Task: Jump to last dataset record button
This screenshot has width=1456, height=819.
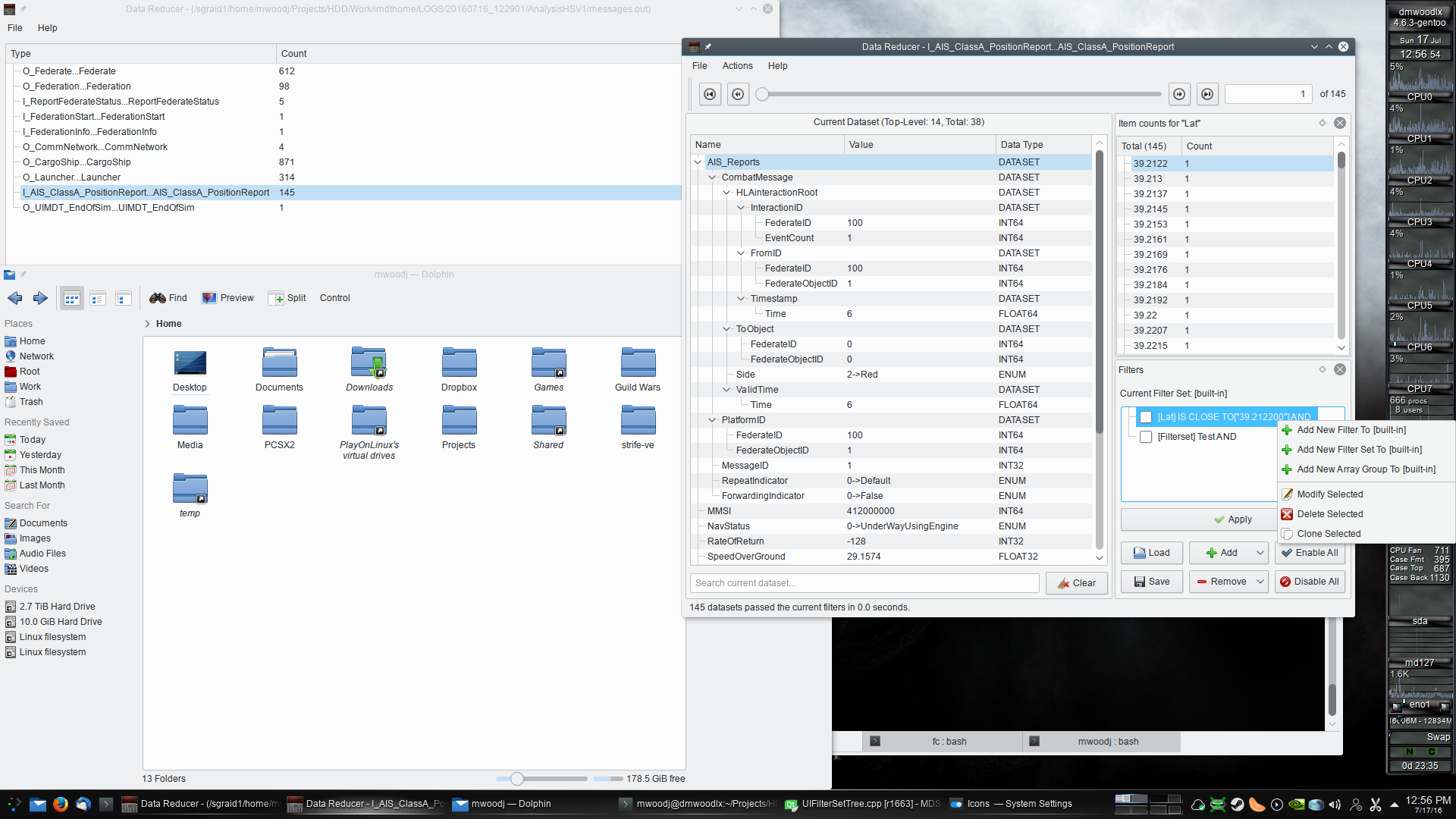Action: [x=1207, y=94]
